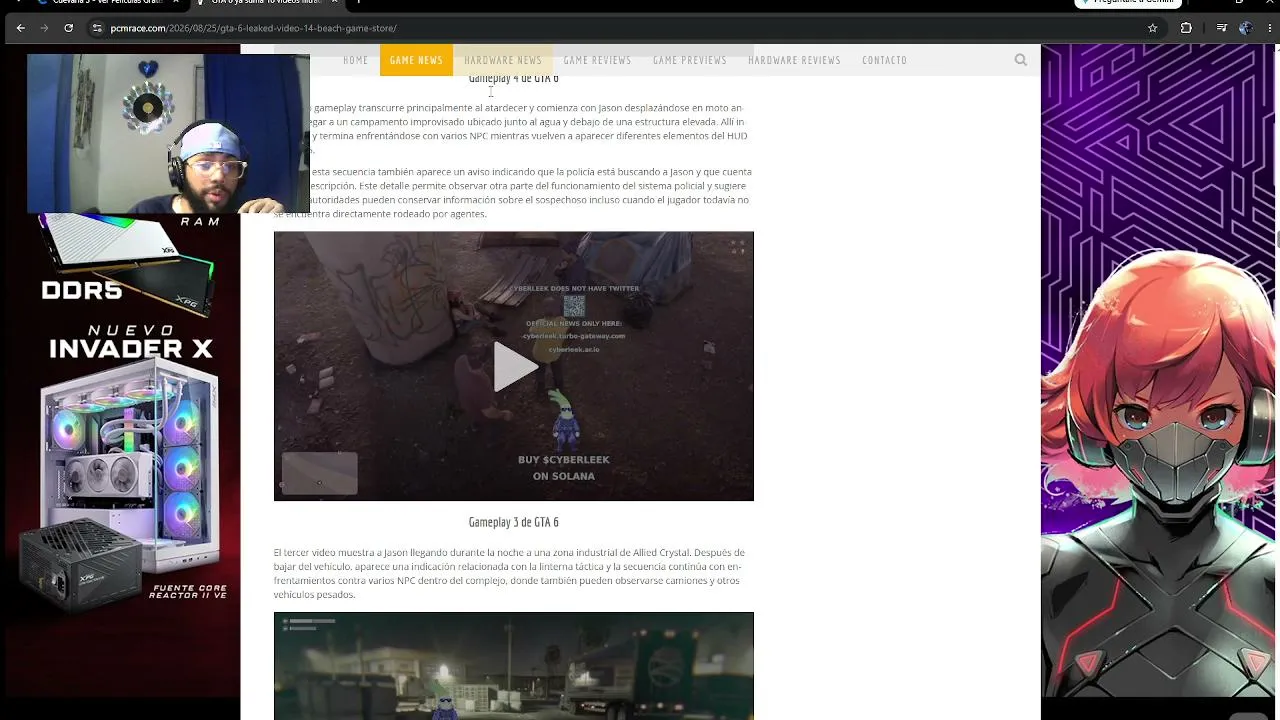This screenshot has height=720, width=1280.
Task: Close the Cuevana 3 browser tab
Action: pyautogui.click(x=176, y=2)
